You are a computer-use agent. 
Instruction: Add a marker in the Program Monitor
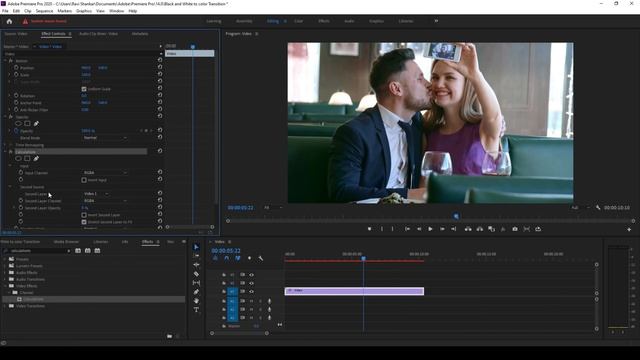(369, 229)
